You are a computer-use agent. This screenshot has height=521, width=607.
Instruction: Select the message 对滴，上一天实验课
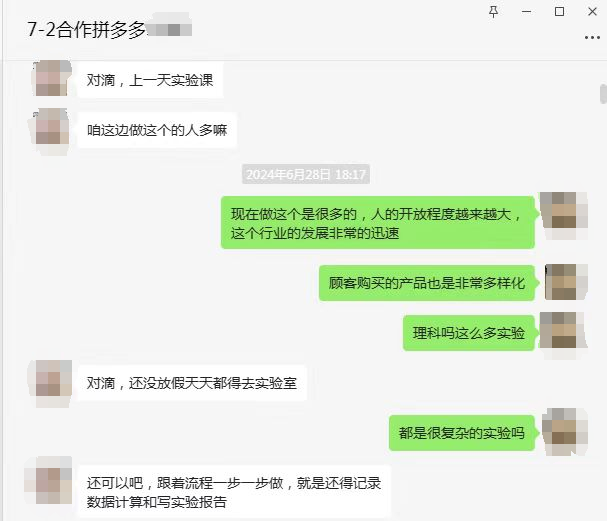coord(150,80)
